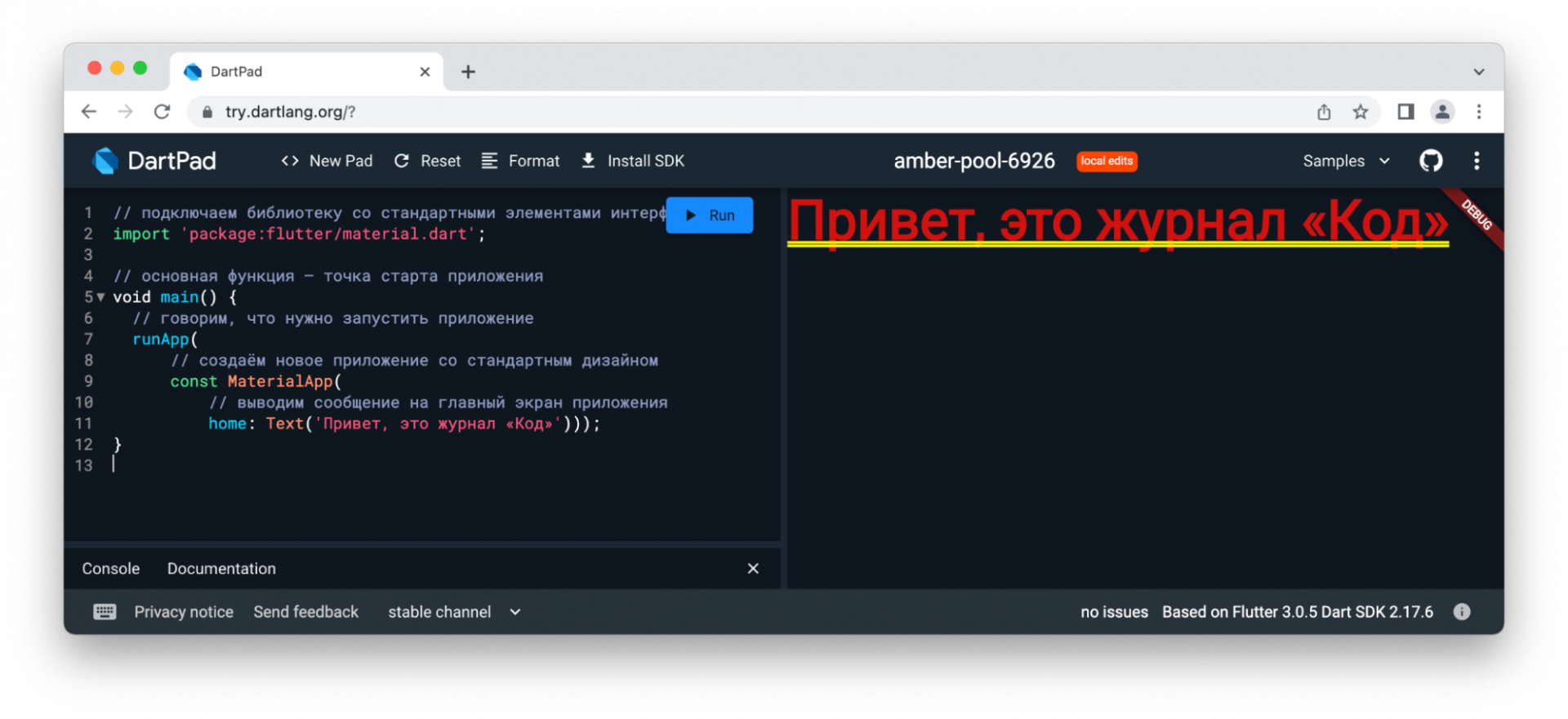Open DartPad more options menu

(1477, 161)
